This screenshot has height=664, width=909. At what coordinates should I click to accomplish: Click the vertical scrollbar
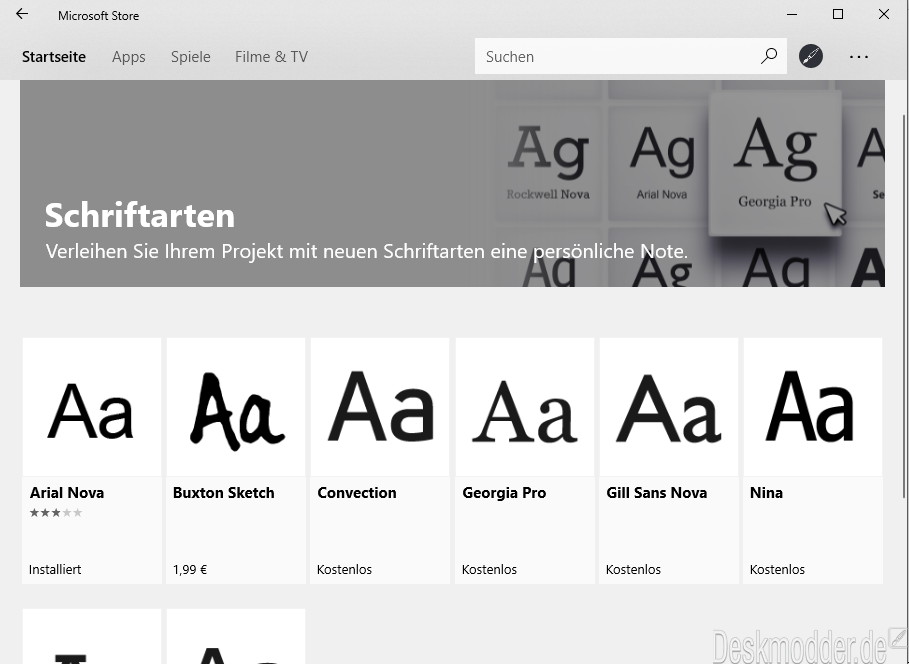(904, 304)
